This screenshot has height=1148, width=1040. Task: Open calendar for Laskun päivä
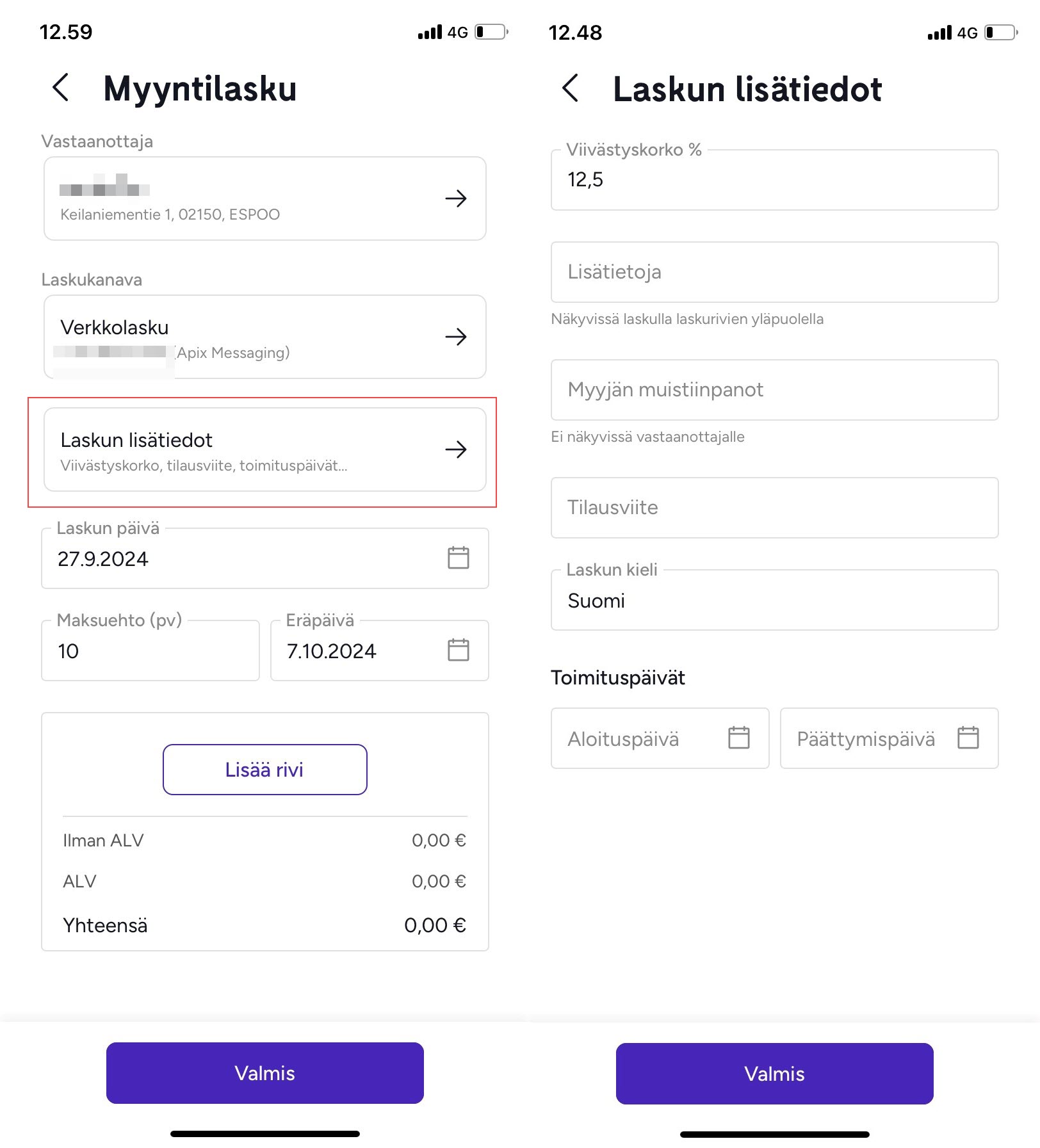pyautogui.click(x=458, y=558)
